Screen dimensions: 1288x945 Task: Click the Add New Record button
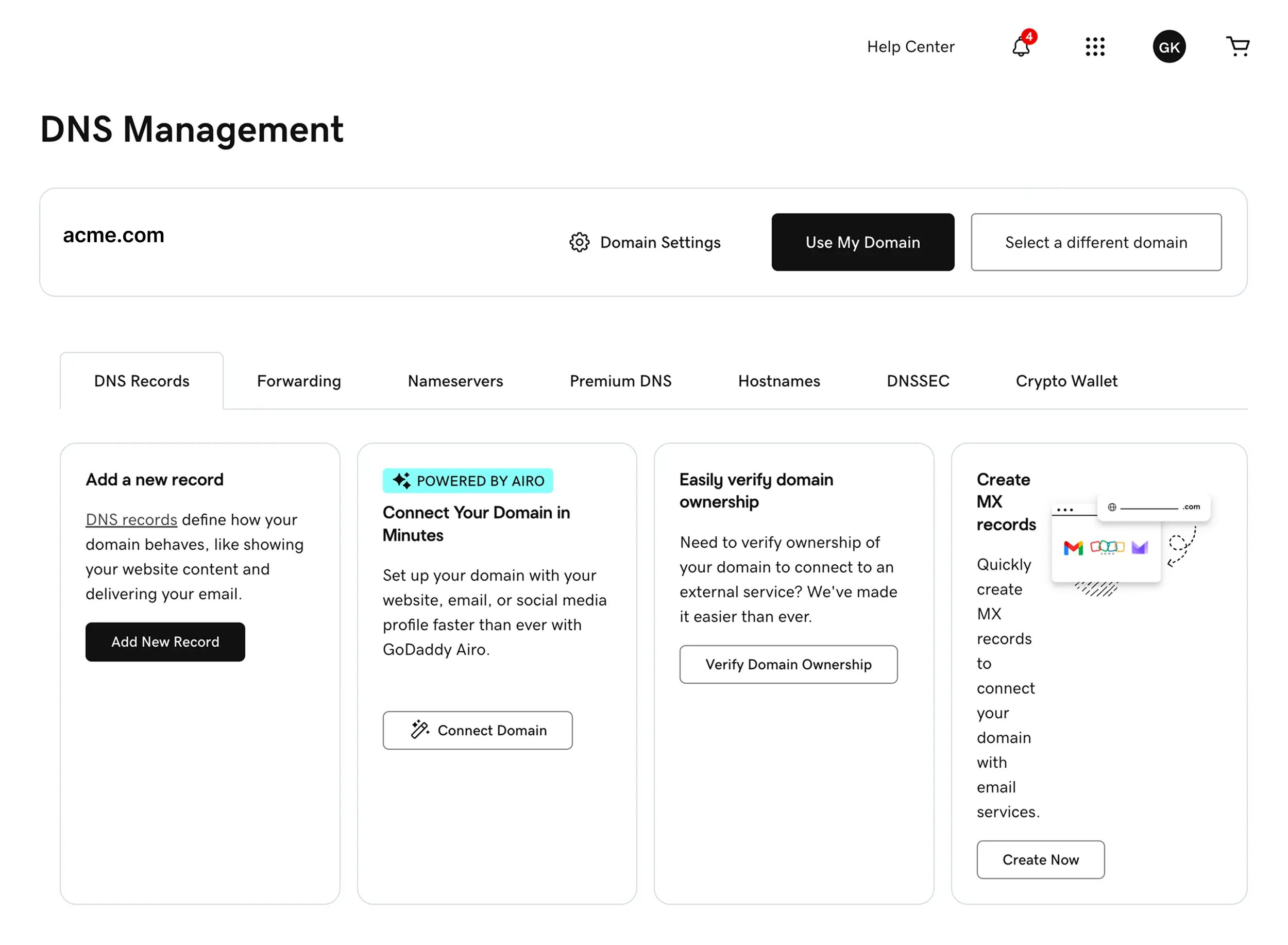[165, 642]
